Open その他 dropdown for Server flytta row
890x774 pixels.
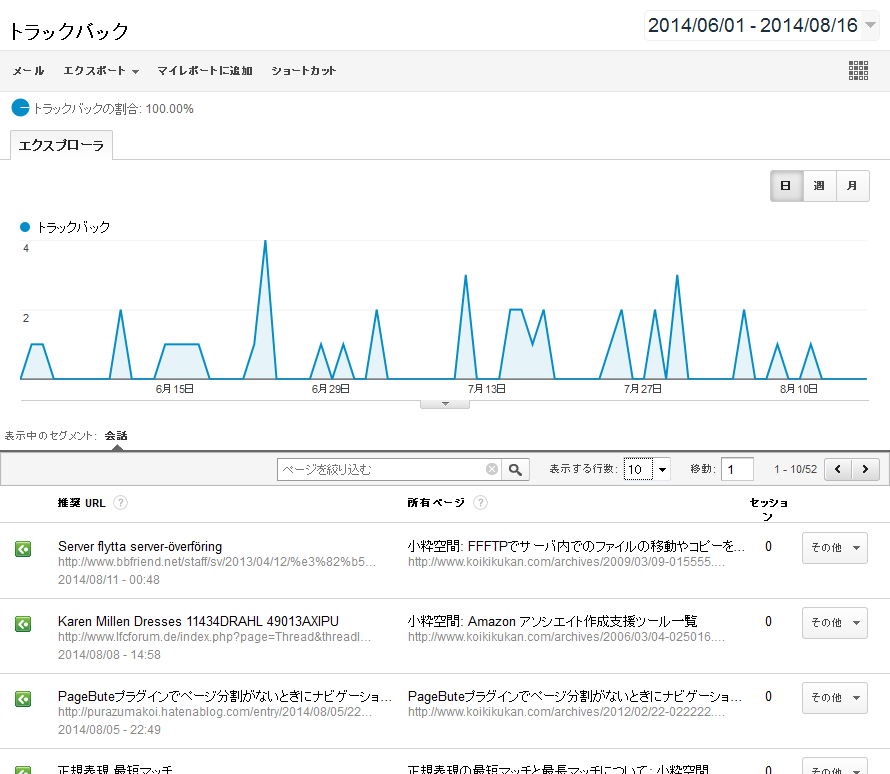pyautogui.click(x=834, y=548)
